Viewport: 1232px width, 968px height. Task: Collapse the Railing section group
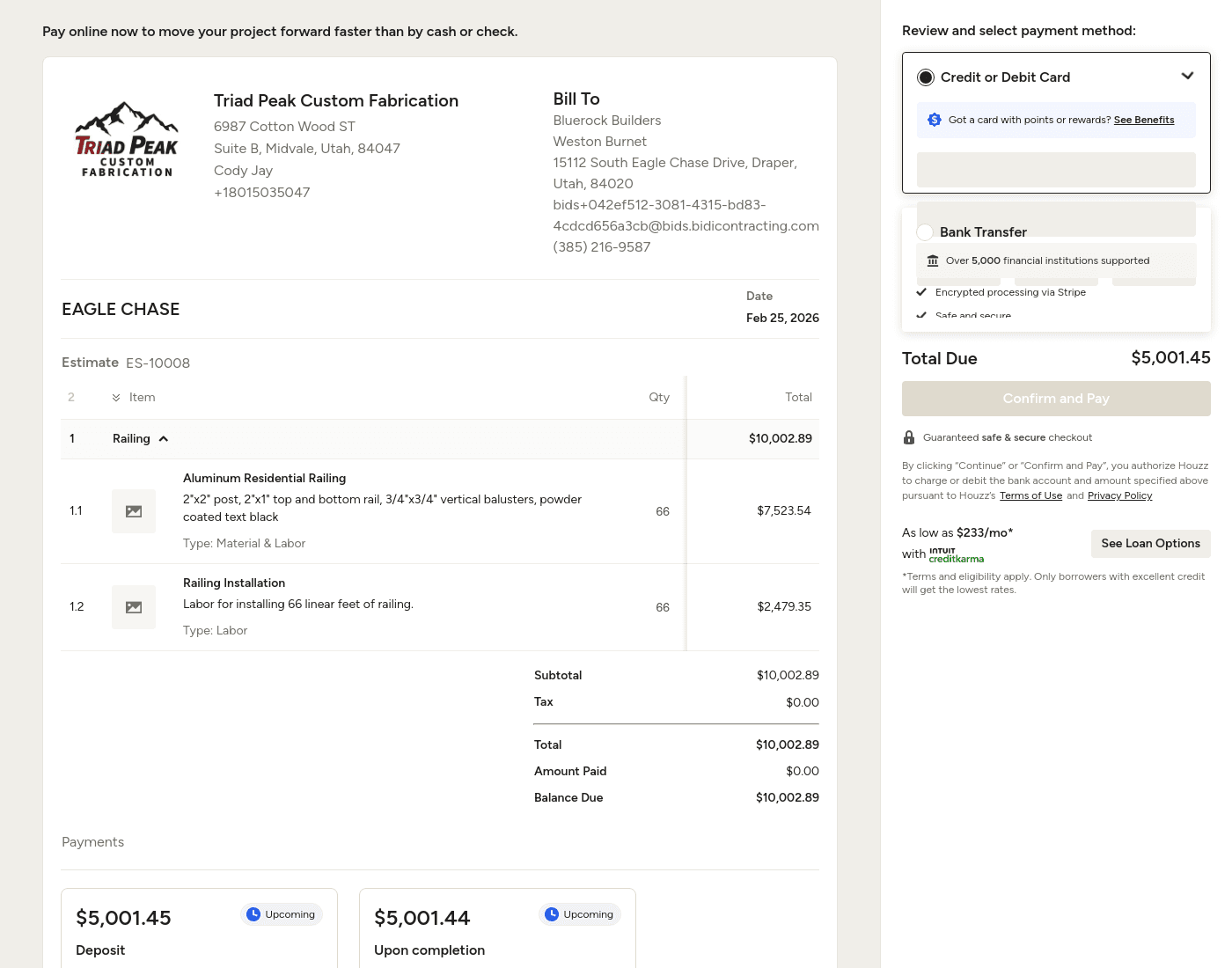(x=164, y=439)
